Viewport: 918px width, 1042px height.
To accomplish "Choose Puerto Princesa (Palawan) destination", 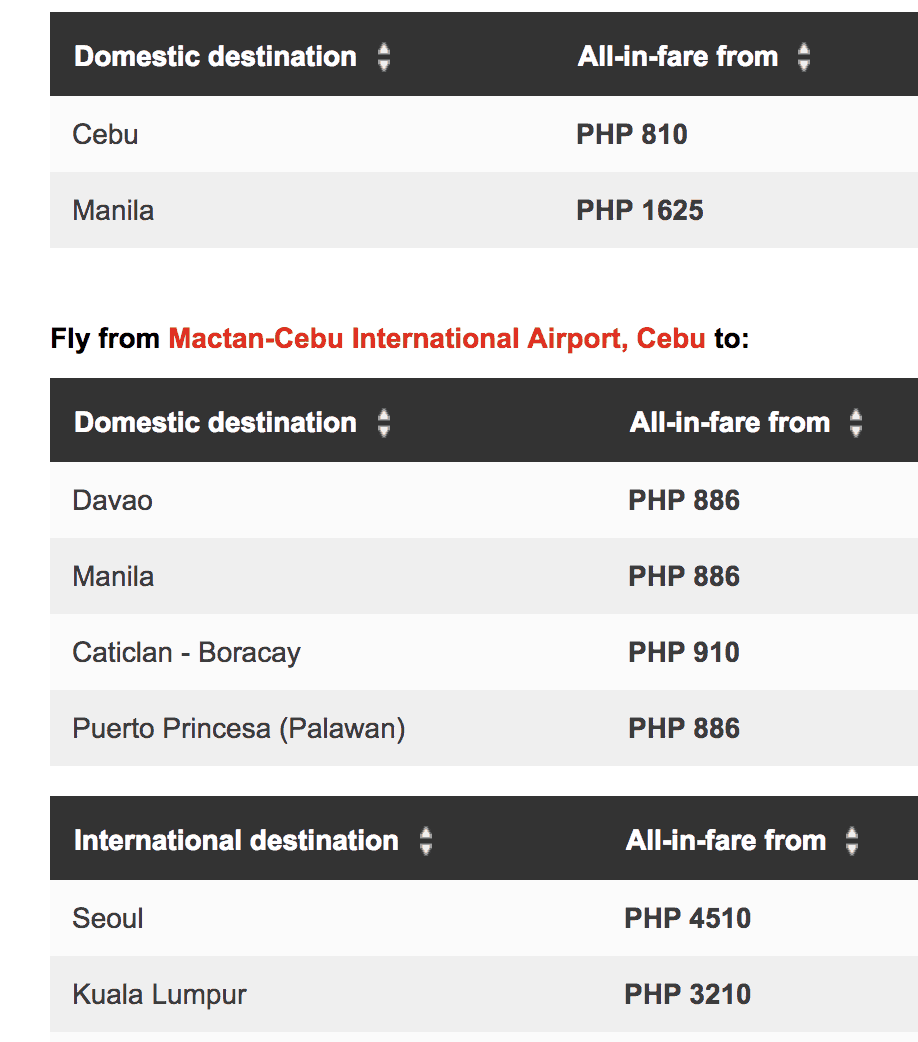I will 239,728.
